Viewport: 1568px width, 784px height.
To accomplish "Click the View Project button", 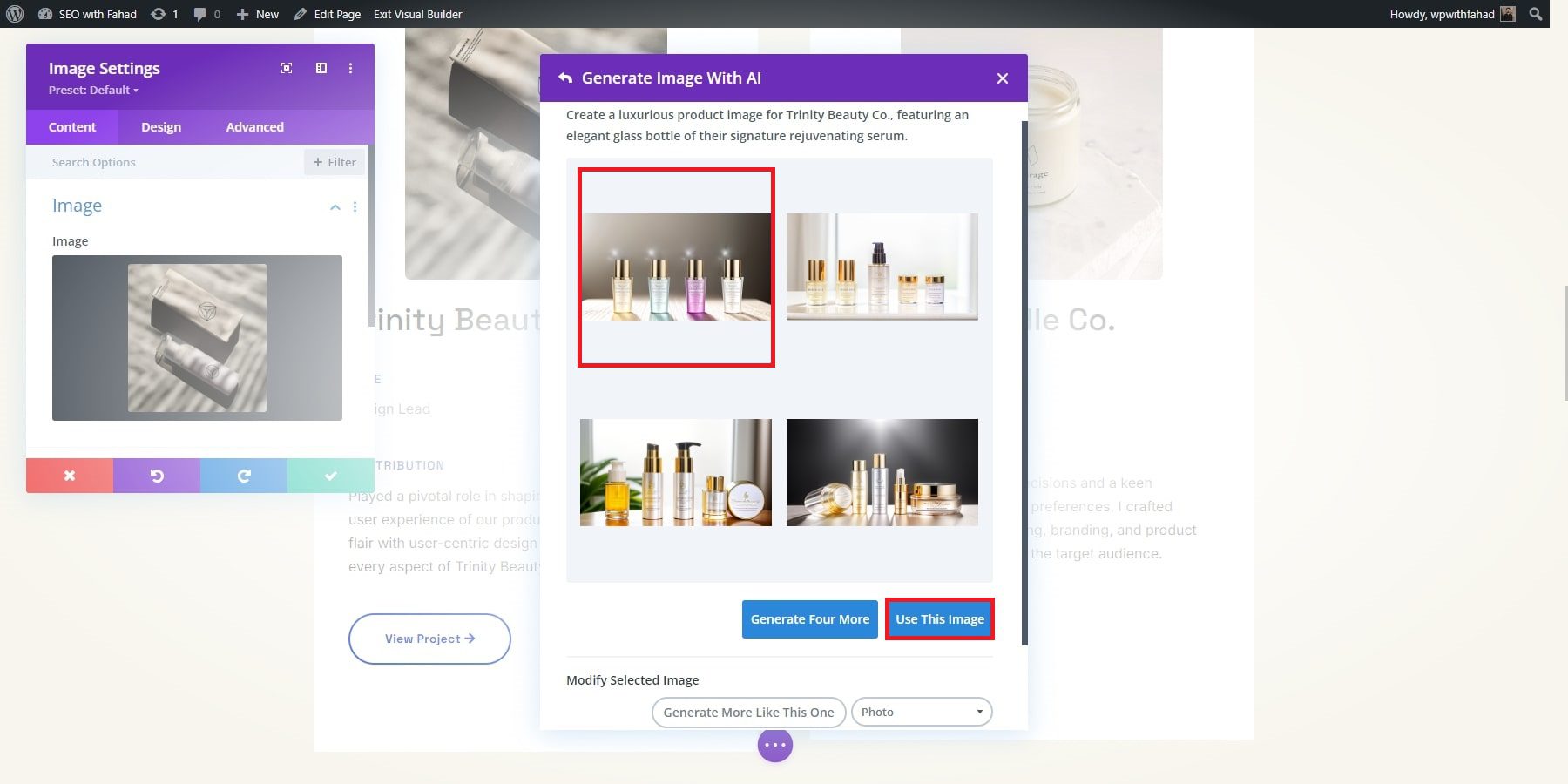I will coord(429,639).
